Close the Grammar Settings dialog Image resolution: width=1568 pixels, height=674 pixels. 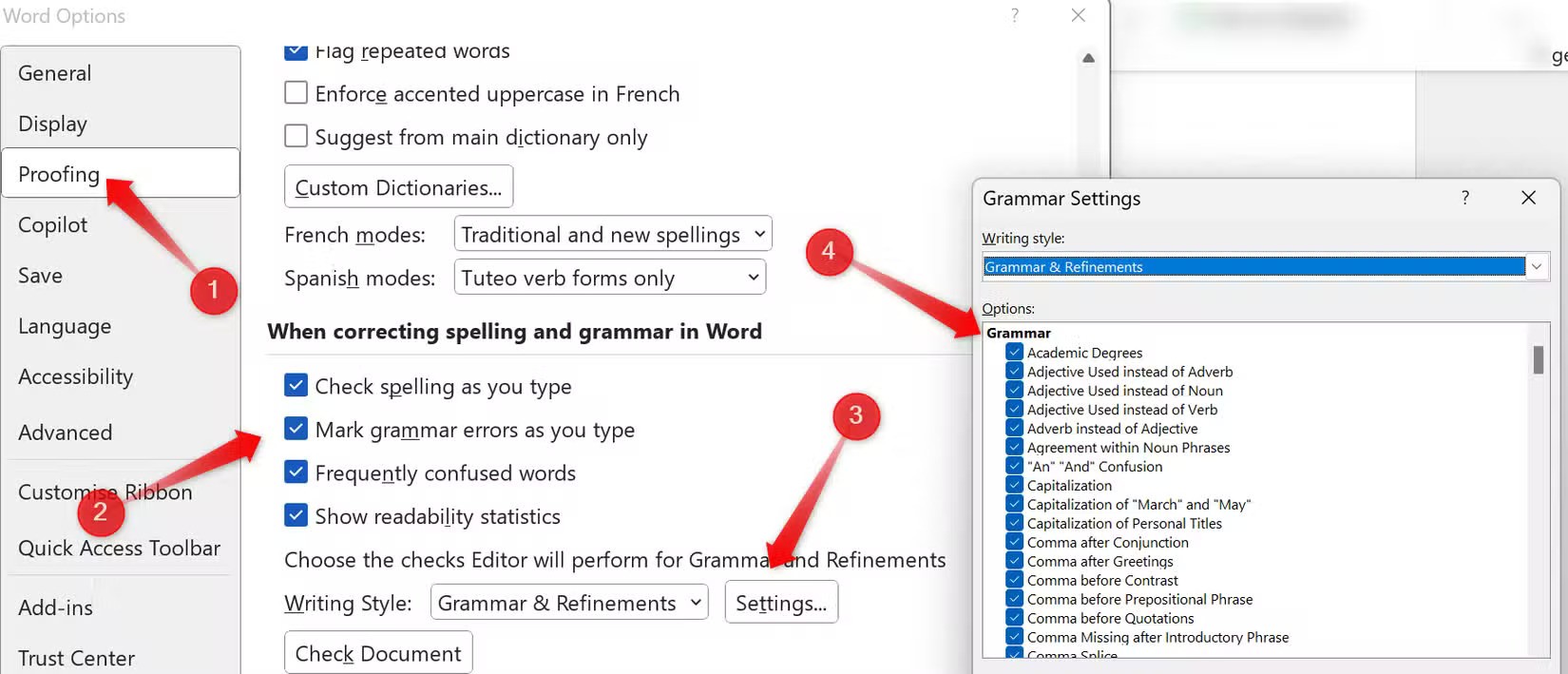[x=1528, y=198]
